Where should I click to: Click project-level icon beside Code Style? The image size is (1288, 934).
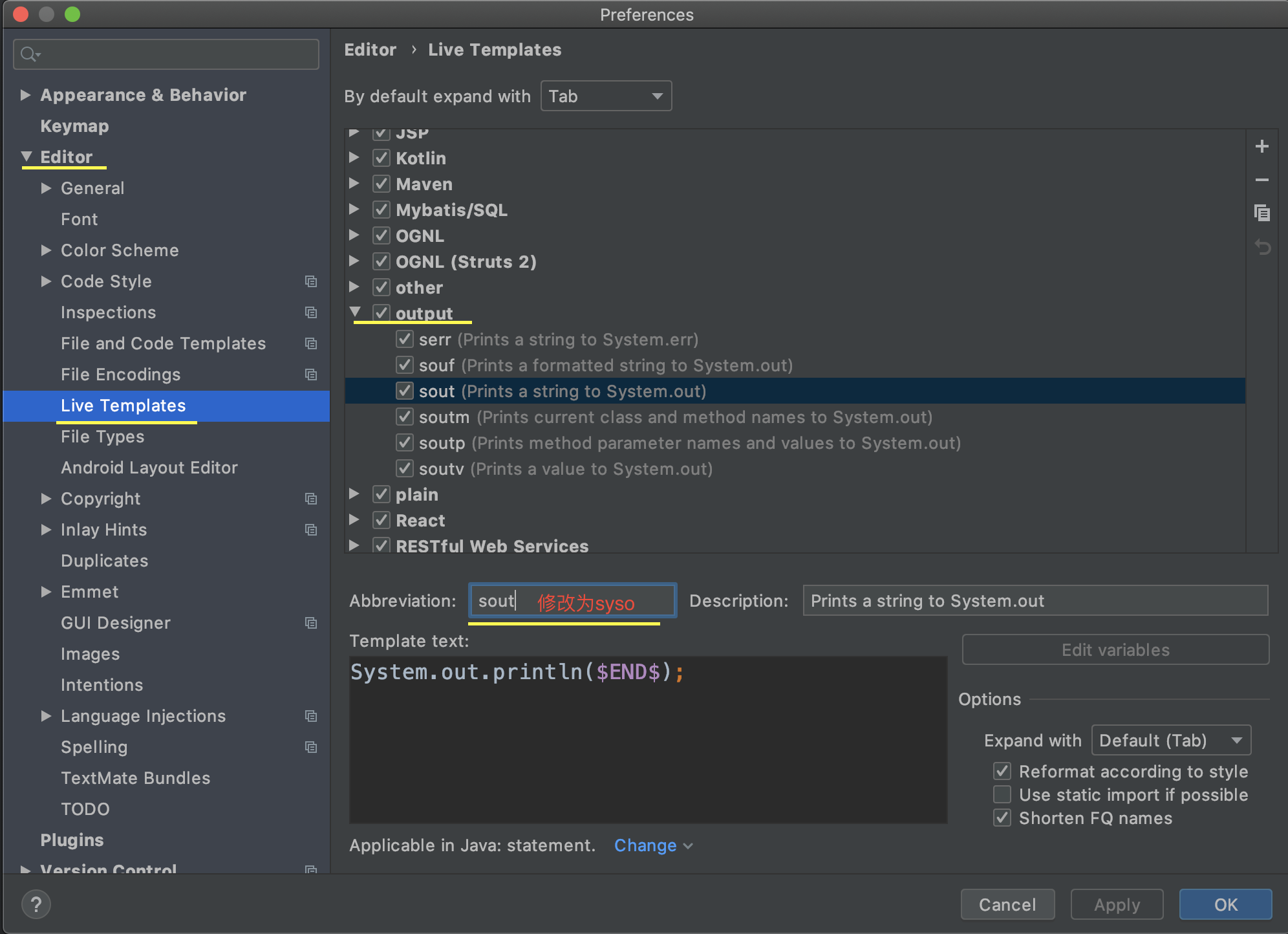311,281
